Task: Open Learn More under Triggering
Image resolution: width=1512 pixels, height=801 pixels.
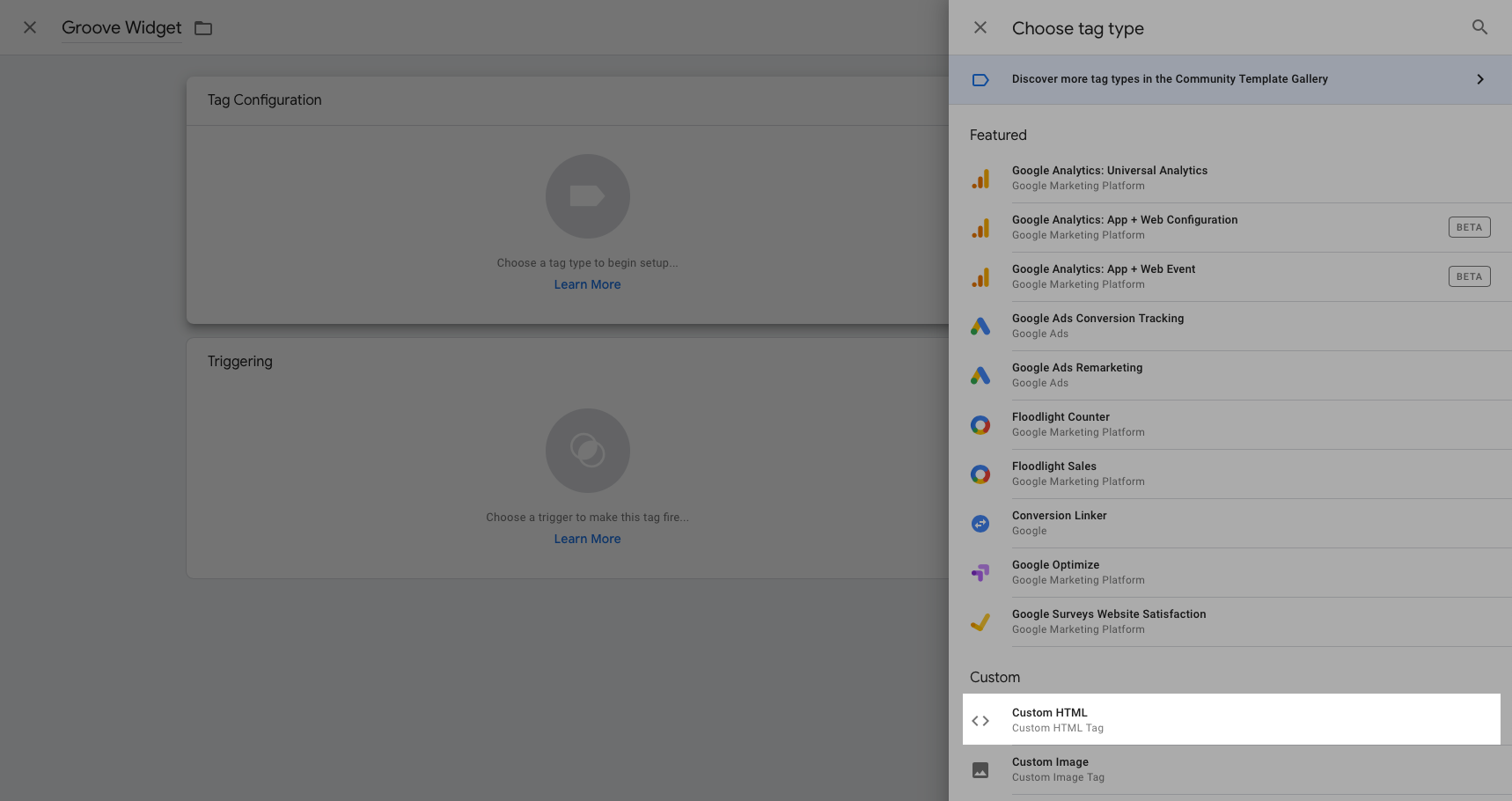Action: click(587, 539)
